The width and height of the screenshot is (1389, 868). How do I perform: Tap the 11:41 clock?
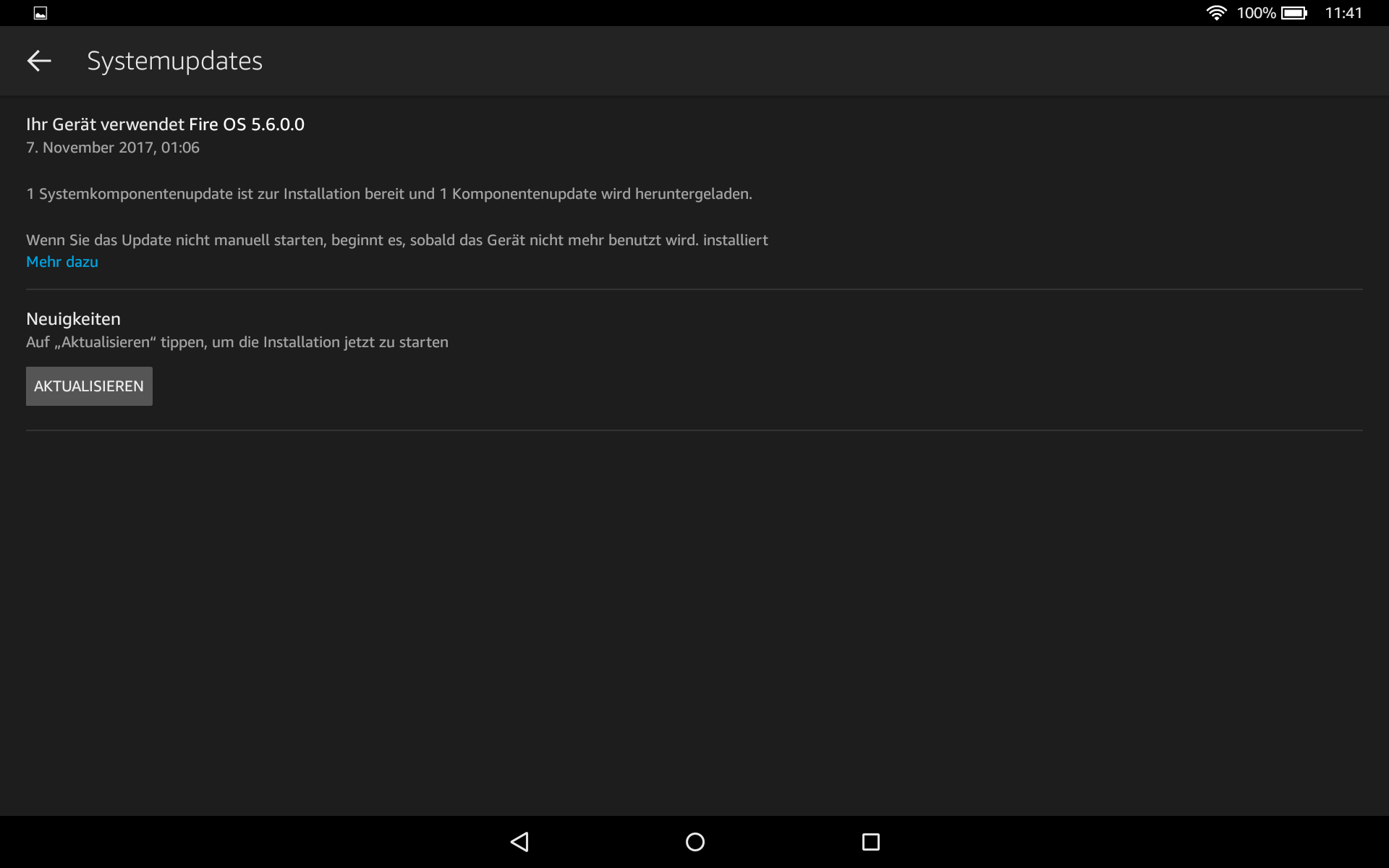pyautogui.click(x=1343, y=13)
